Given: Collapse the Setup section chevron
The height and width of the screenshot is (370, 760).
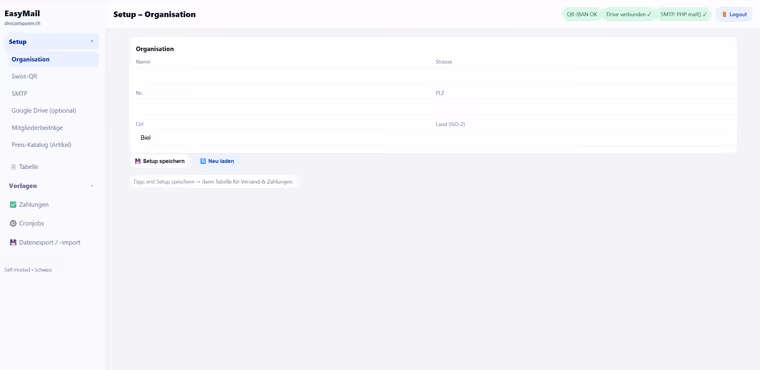Looking at the screenshot, I should (92, 42).
